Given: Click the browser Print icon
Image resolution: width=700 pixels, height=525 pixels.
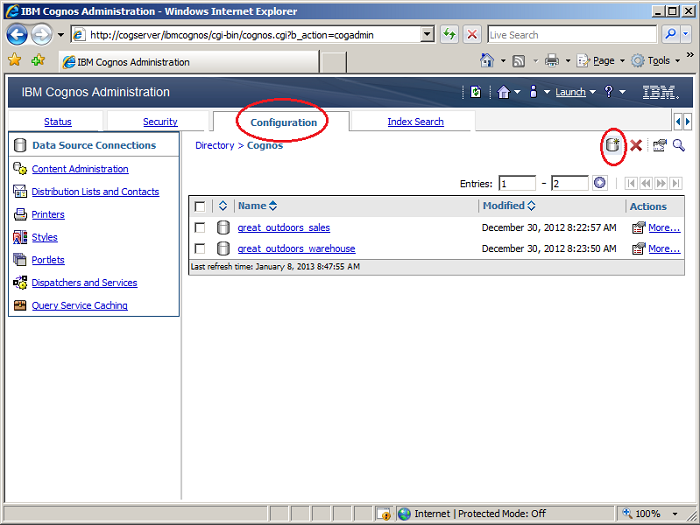Looking at the screenshot, I should (x=552, y=60).
